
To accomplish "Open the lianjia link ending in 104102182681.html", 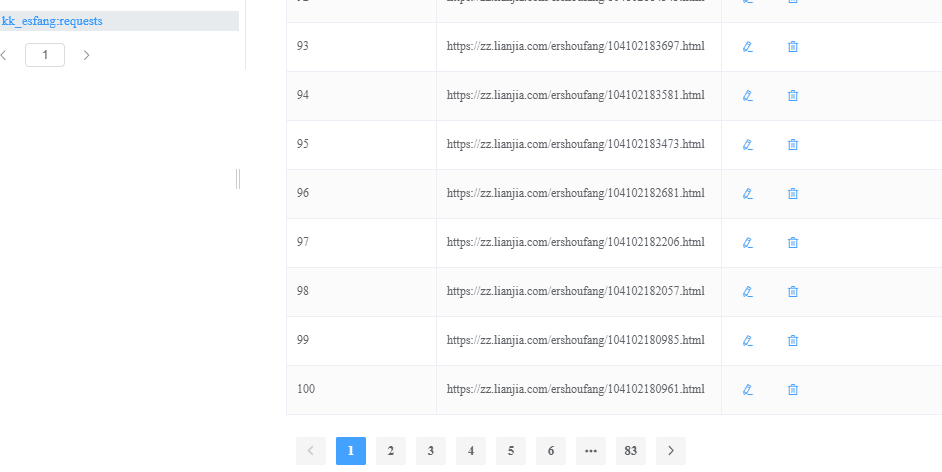I will (575, 193).
